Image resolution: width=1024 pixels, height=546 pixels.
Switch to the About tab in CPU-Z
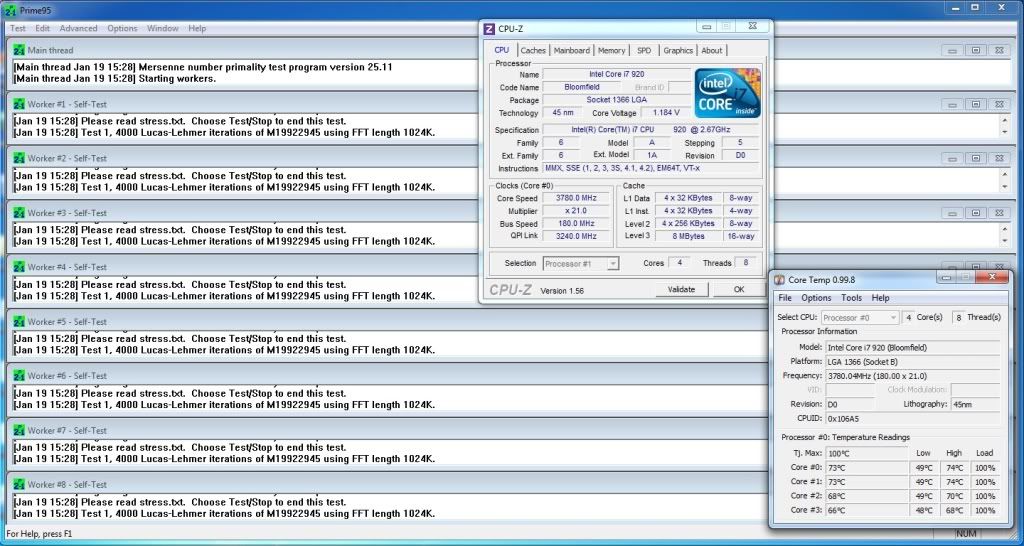pos(712,50)
